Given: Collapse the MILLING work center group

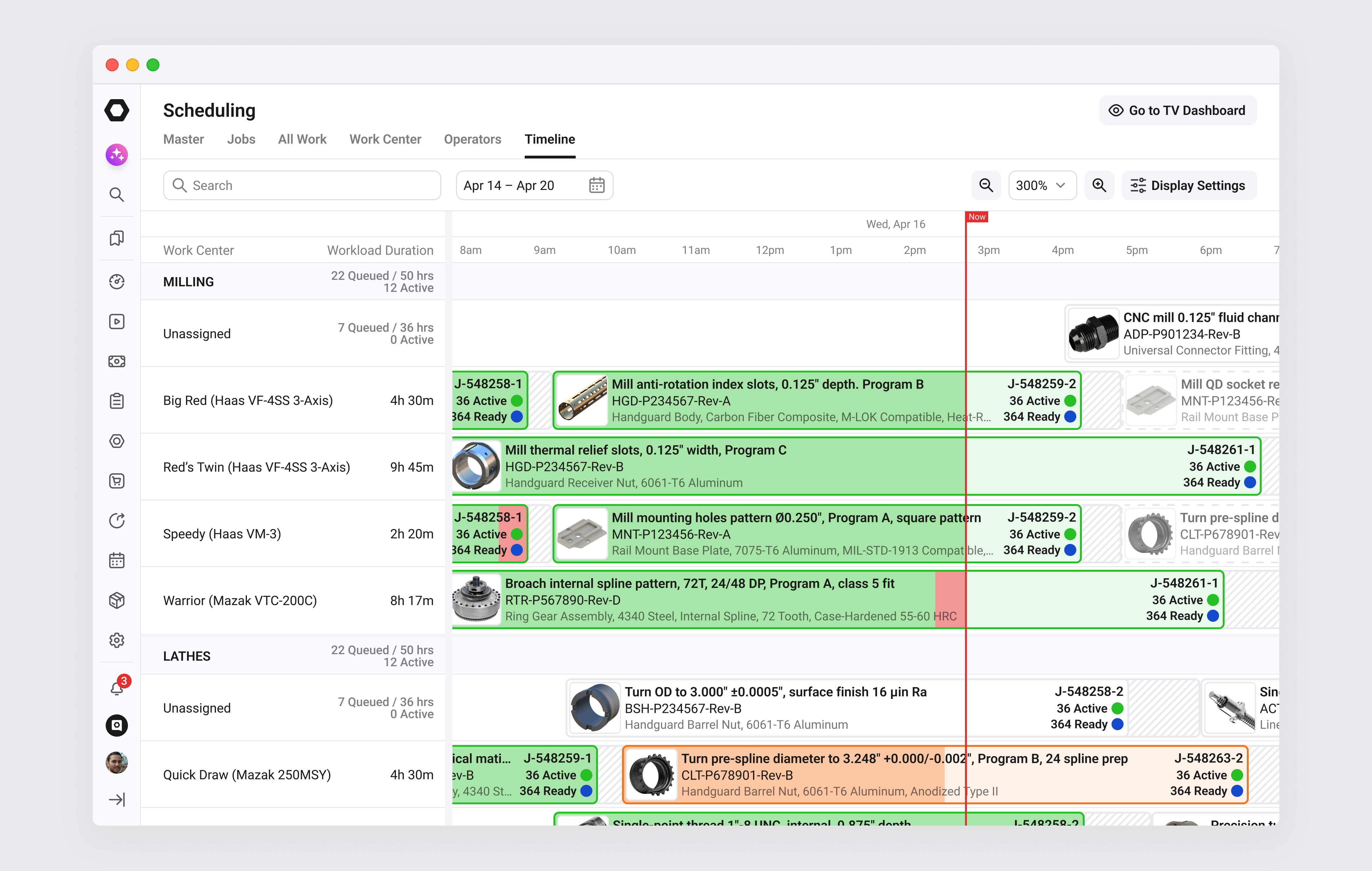Looking at the screenshot, I should [x=293, y=281].
